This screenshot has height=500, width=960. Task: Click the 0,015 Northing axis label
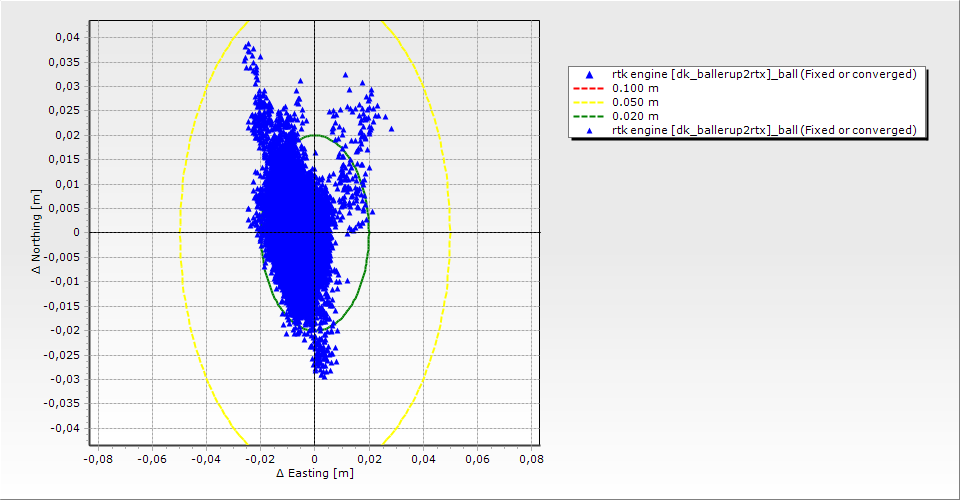tap(65, 160)
